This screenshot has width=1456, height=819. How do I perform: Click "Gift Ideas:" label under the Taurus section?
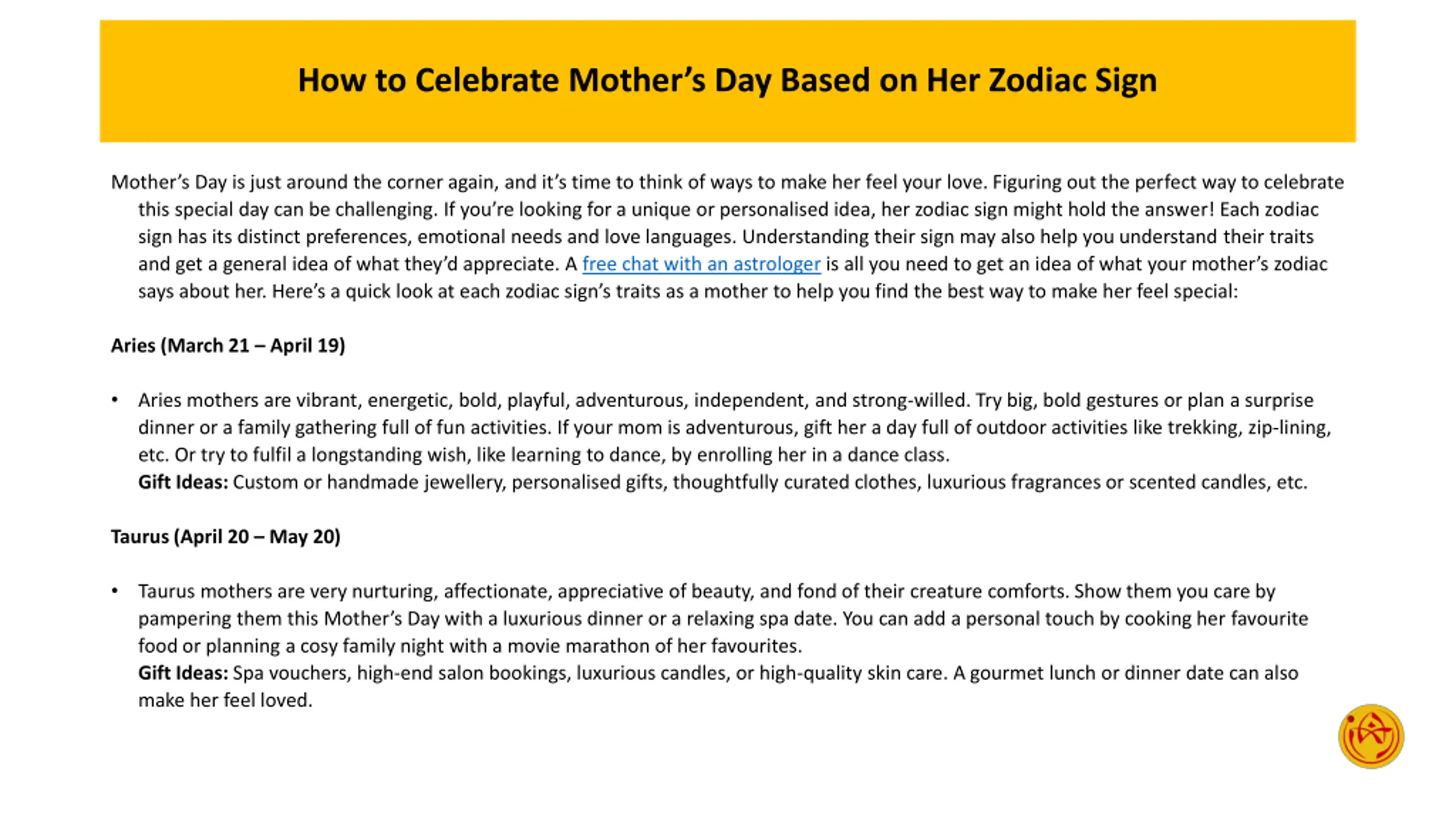pos(183,673)
